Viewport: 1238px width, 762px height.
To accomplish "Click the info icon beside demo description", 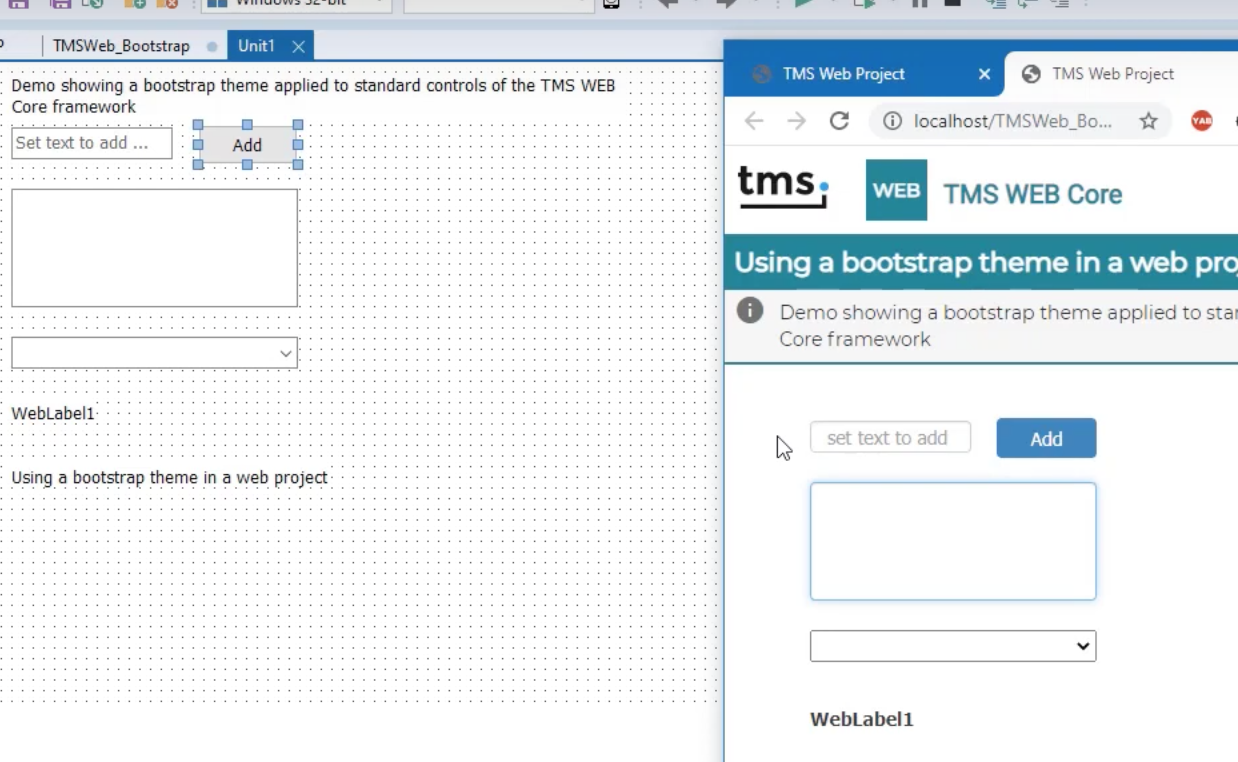I will pos(750,311).
